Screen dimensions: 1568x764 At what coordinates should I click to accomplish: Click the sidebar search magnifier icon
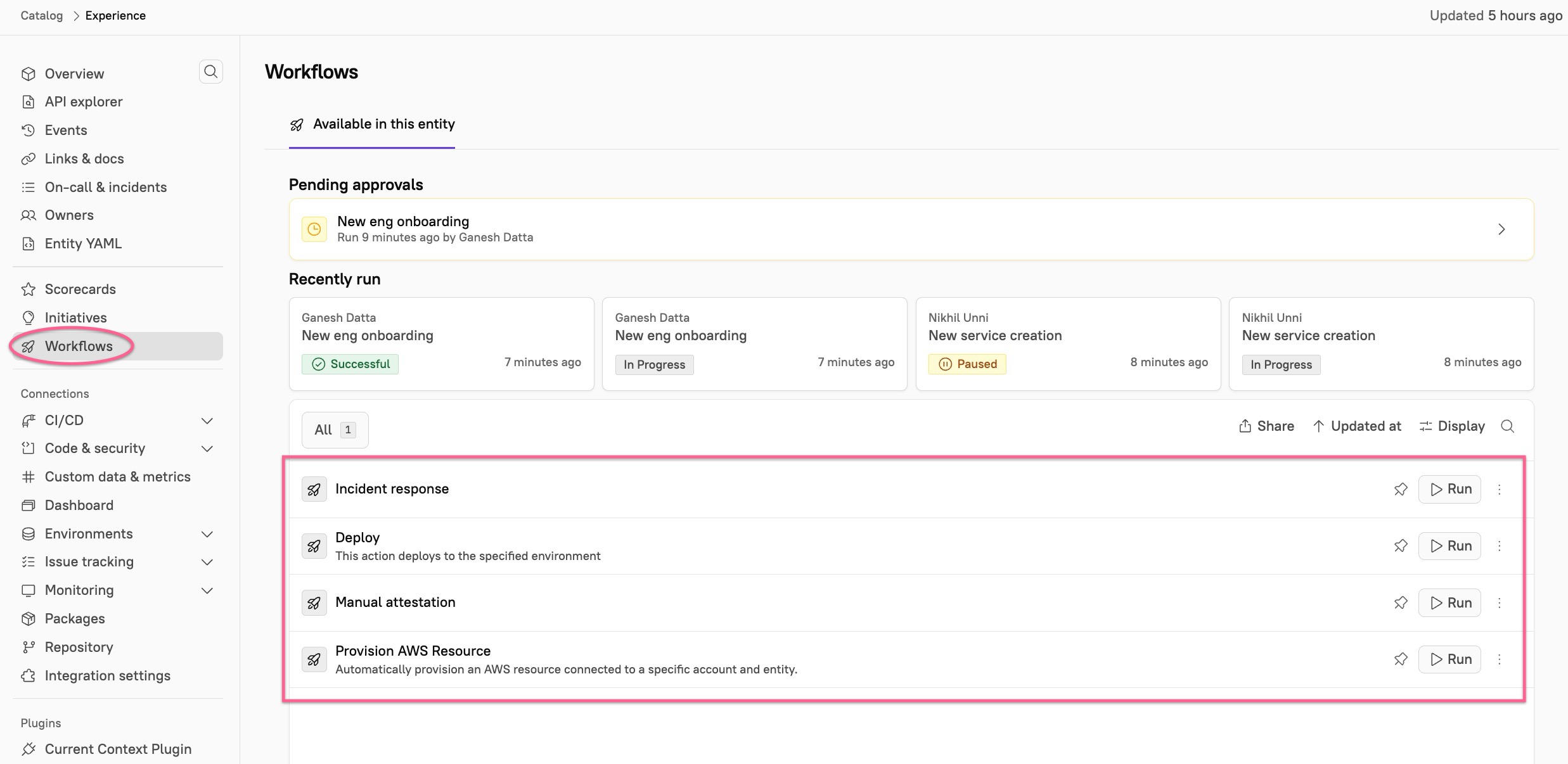coord(211,72)
